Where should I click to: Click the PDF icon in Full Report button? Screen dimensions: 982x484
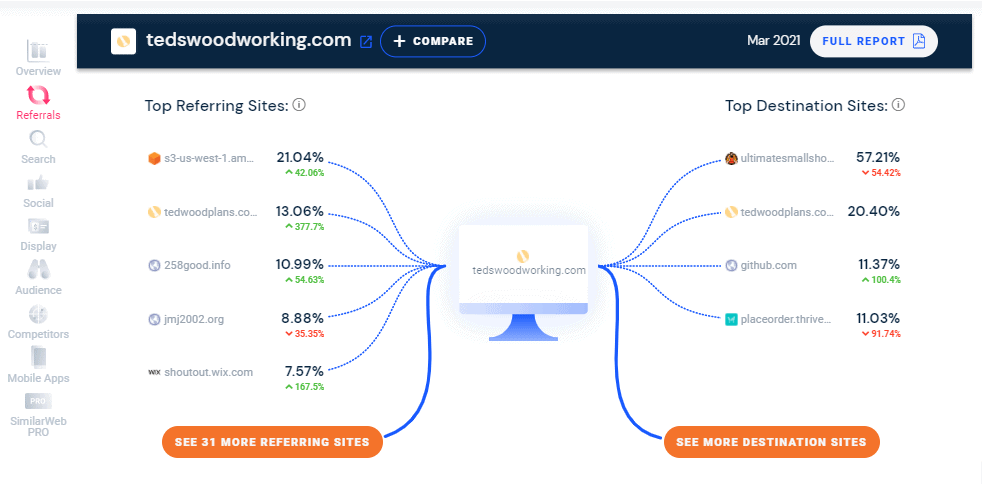coord(919,41)
